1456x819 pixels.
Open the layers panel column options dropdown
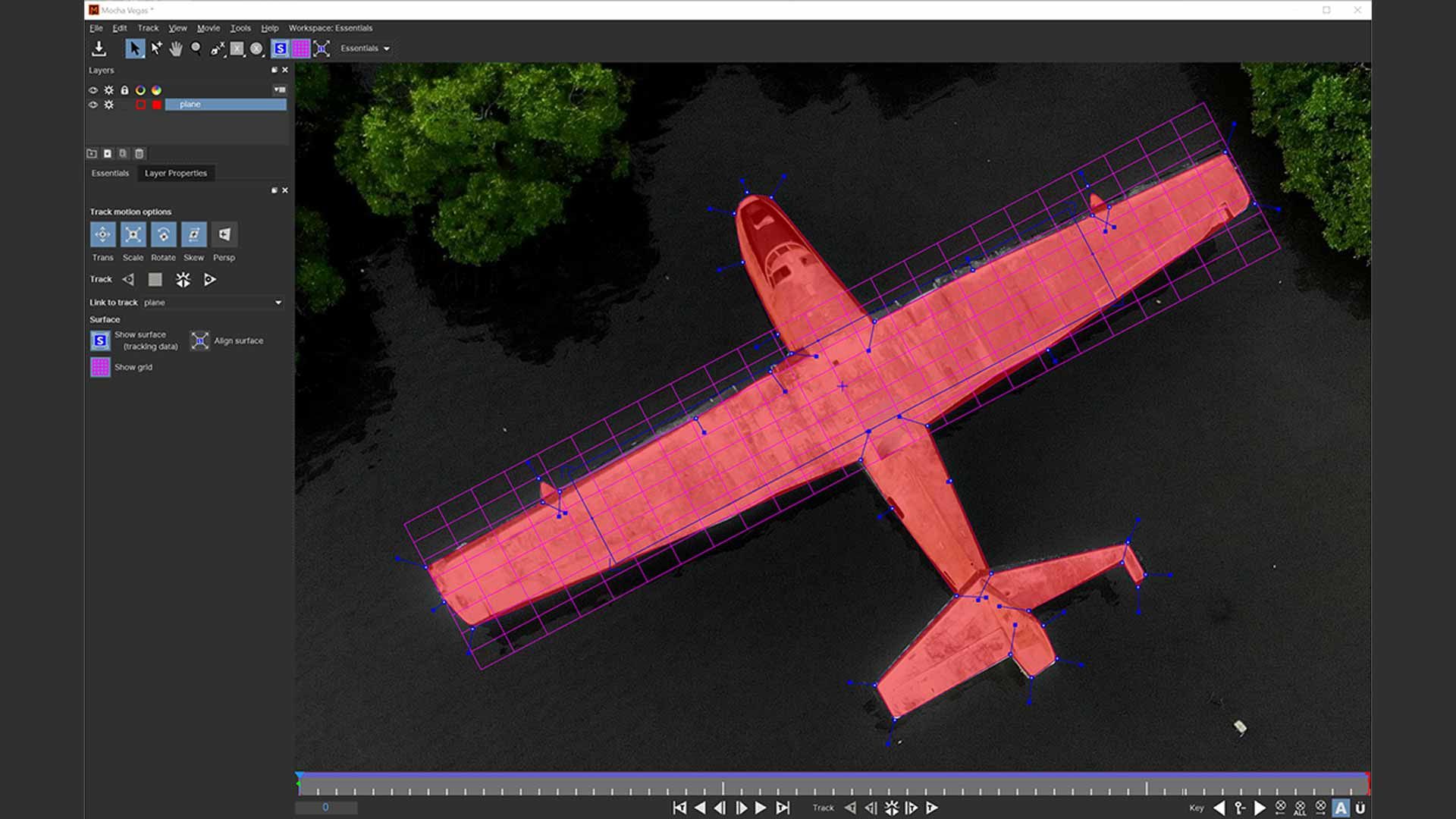pyautogui.click(x=280, y=89)
